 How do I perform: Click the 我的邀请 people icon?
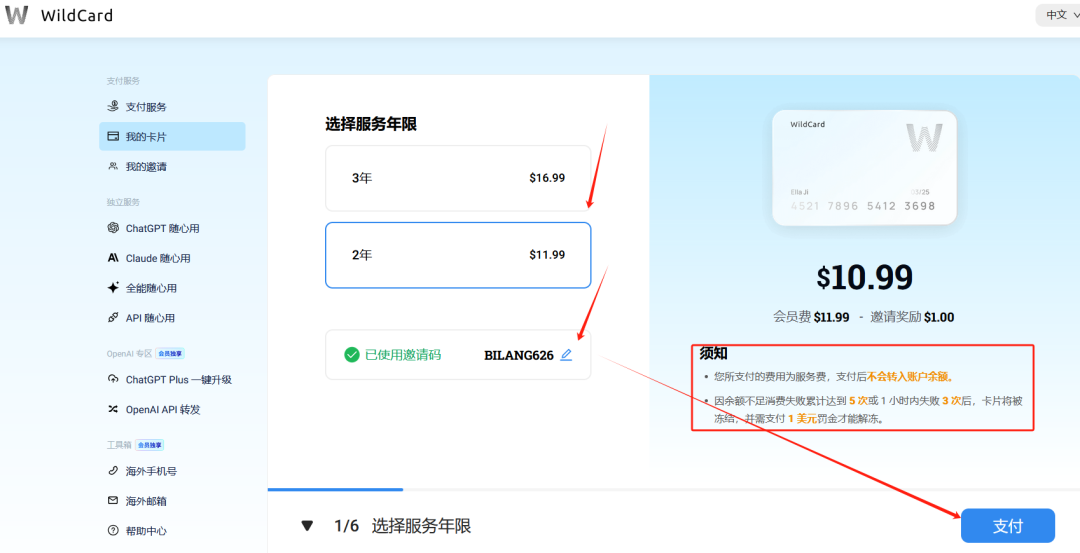[114, 166]
